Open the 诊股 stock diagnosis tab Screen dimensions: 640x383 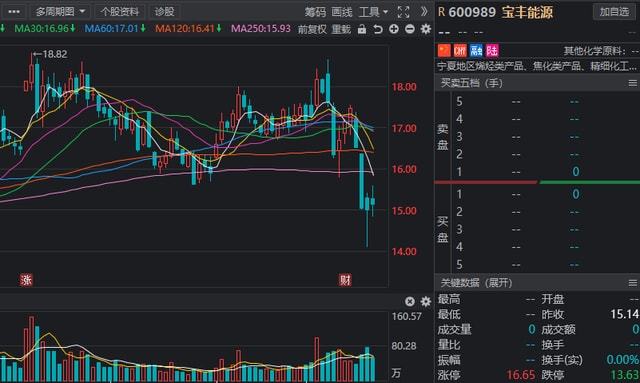pyautogui.click(x=164, y=12)
